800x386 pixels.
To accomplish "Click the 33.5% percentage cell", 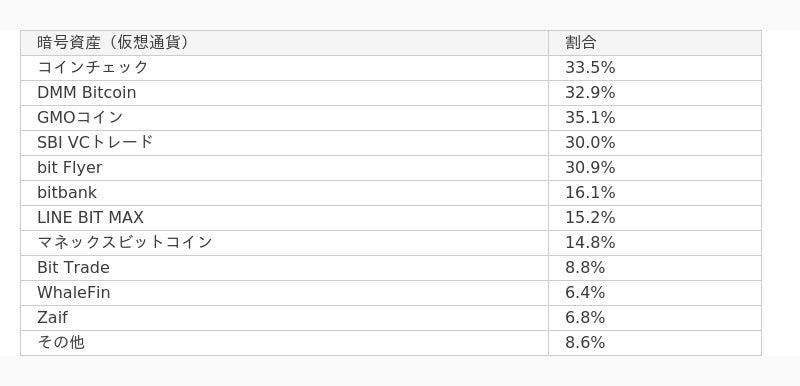I will pos(655,68).
